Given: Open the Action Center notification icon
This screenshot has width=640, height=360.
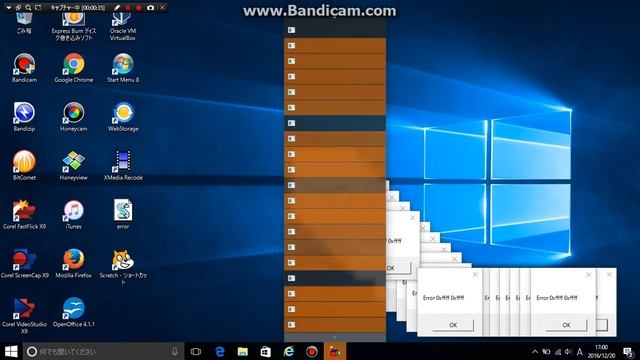Looking at the screenshot, I should (628, 352).
